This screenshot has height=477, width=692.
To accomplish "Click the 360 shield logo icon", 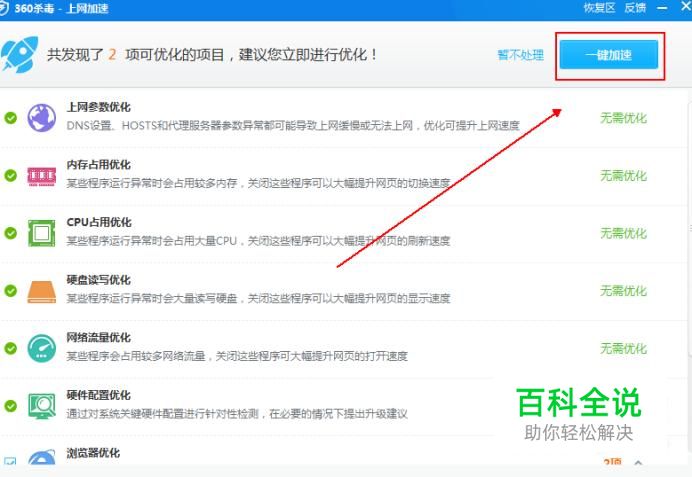I will pos(4,8).
